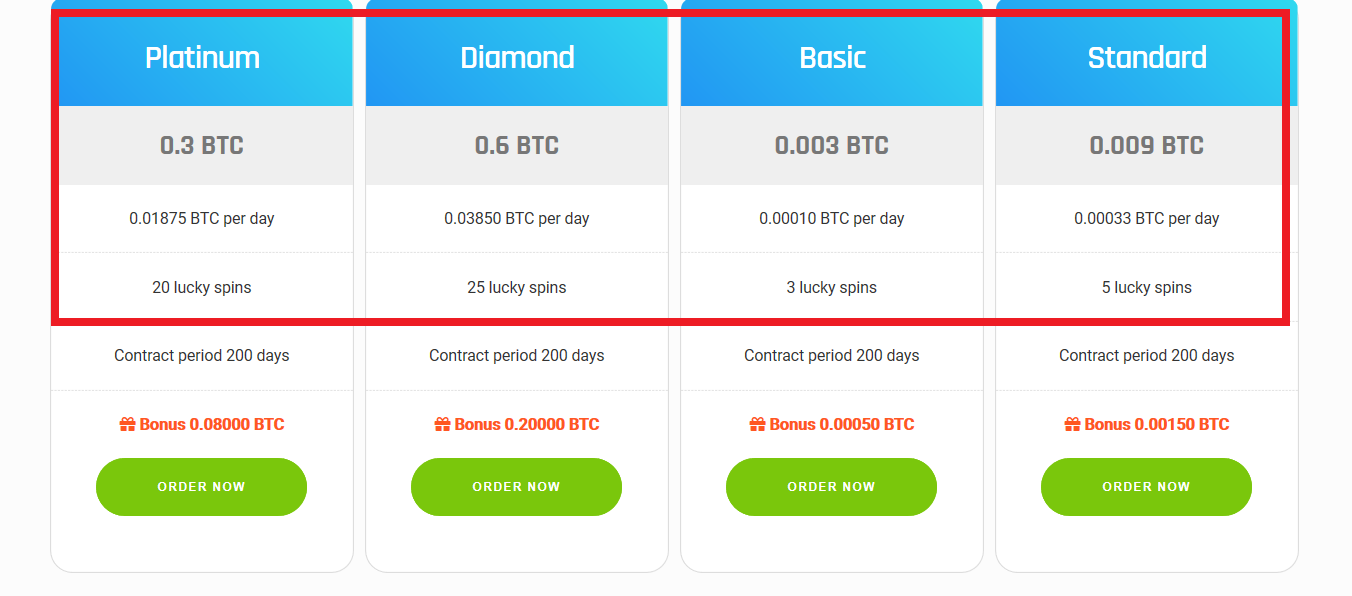Click the gift icon beside Diamond bonus
1352x596 pixels.
[442, 424]
